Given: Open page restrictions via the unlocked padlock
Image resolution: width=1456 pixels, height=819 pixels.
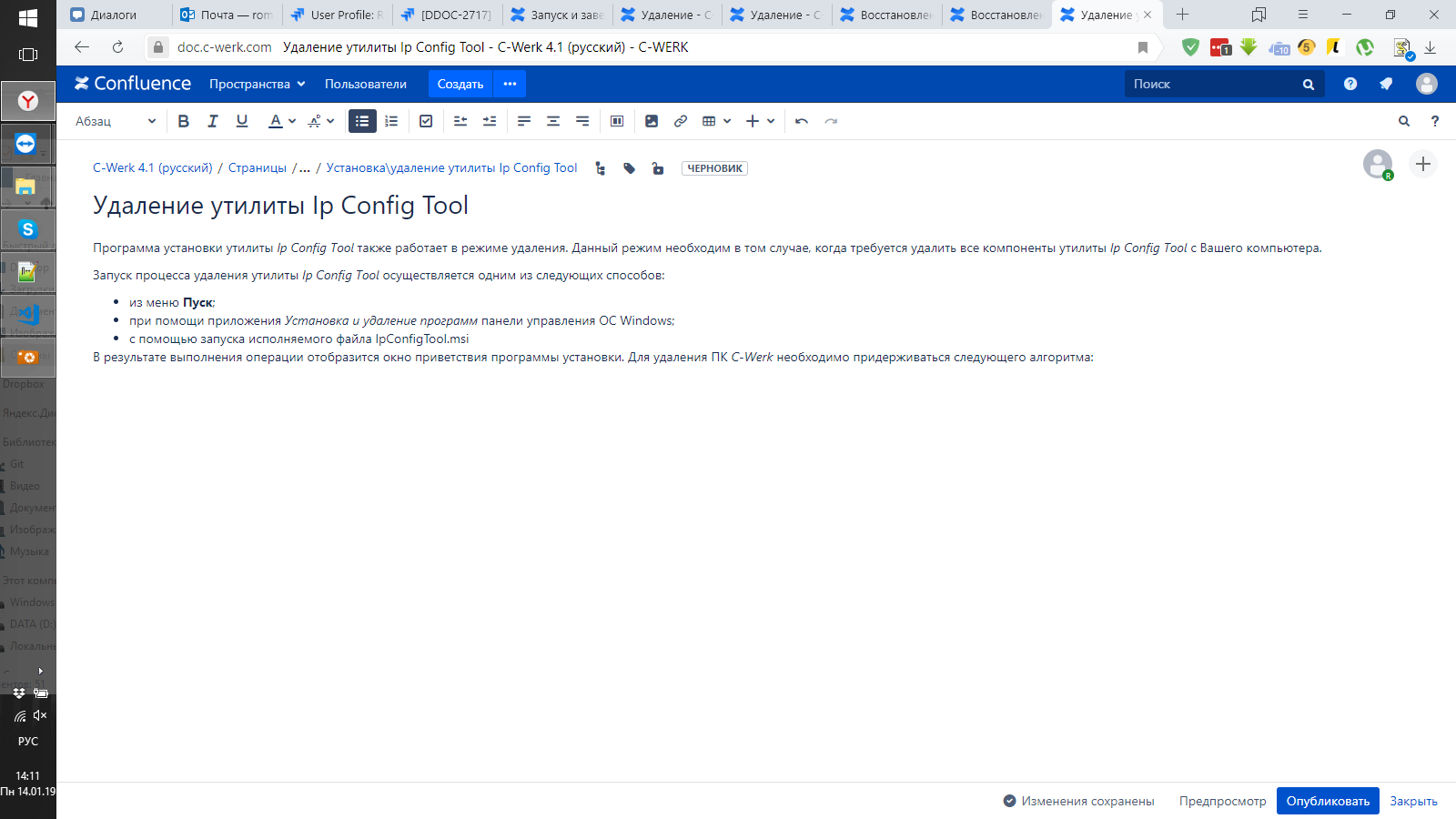Looking at the screenshot, I should point(658,168).
